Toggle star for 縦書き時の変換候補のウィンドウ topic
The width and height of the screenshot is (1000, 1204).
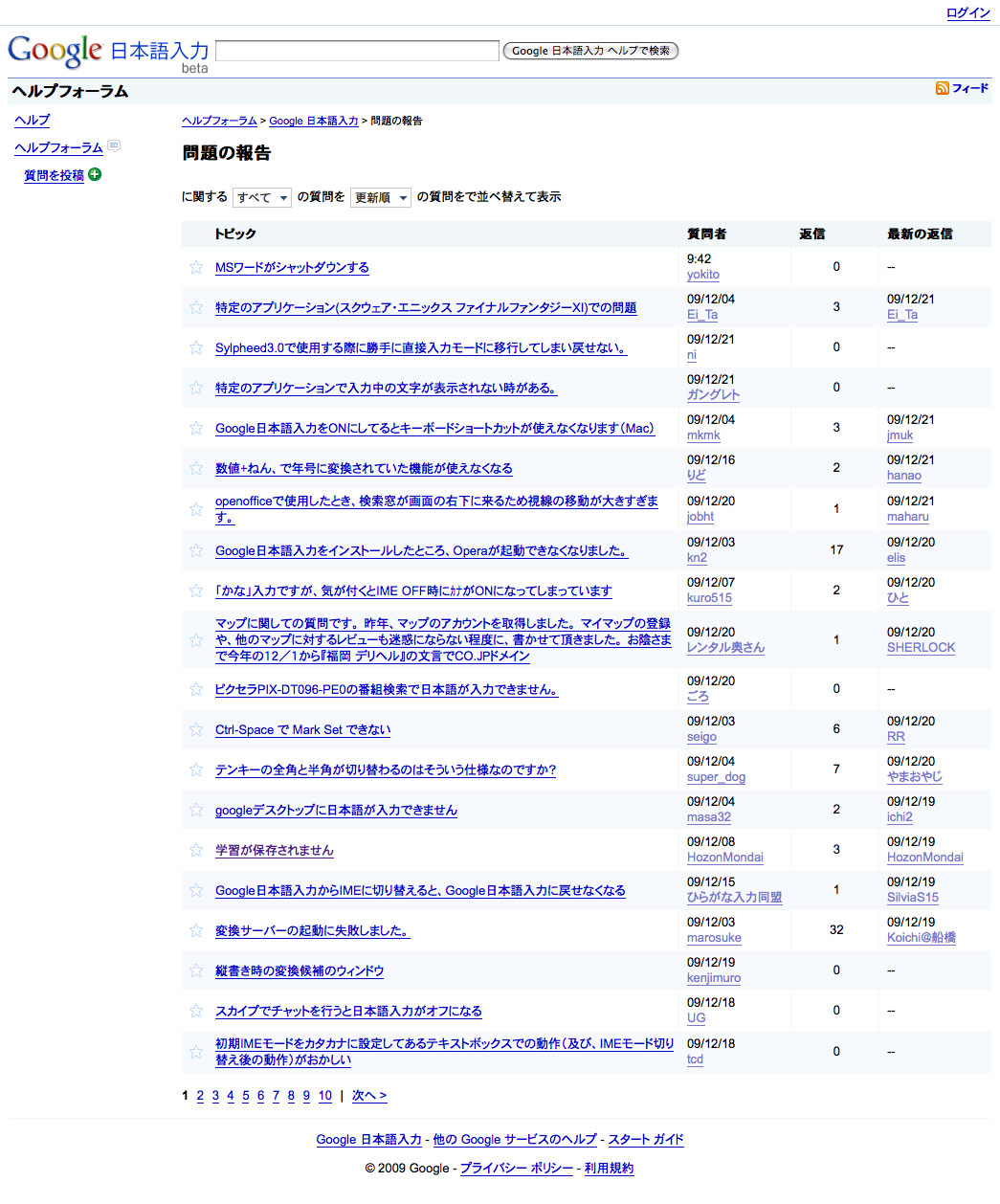tap(196, 970)
